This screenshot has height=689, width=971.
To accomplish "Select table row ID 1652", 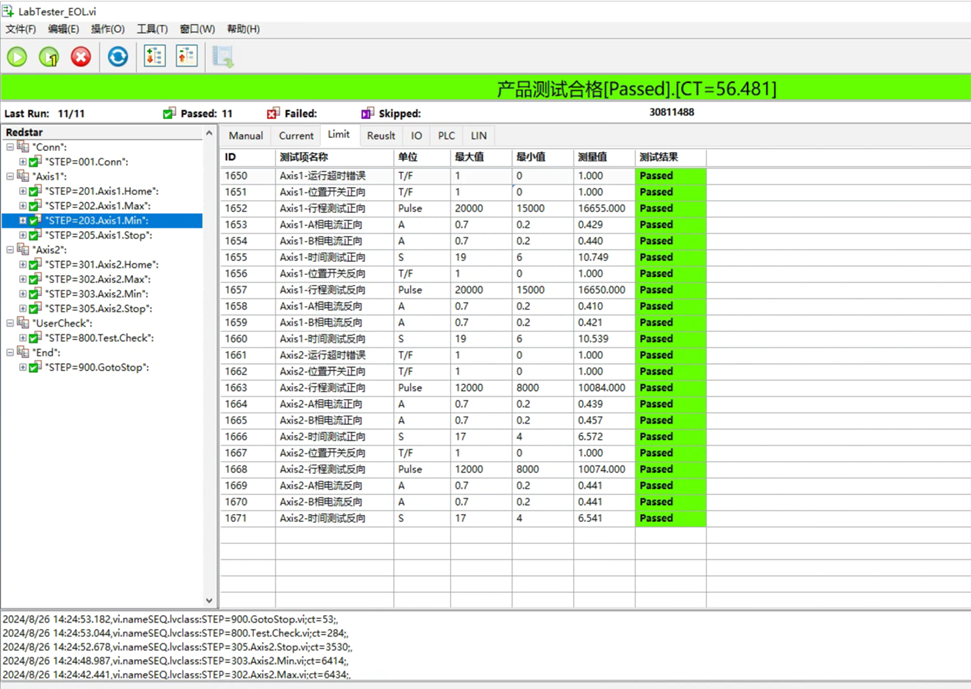I will [463, 208].
